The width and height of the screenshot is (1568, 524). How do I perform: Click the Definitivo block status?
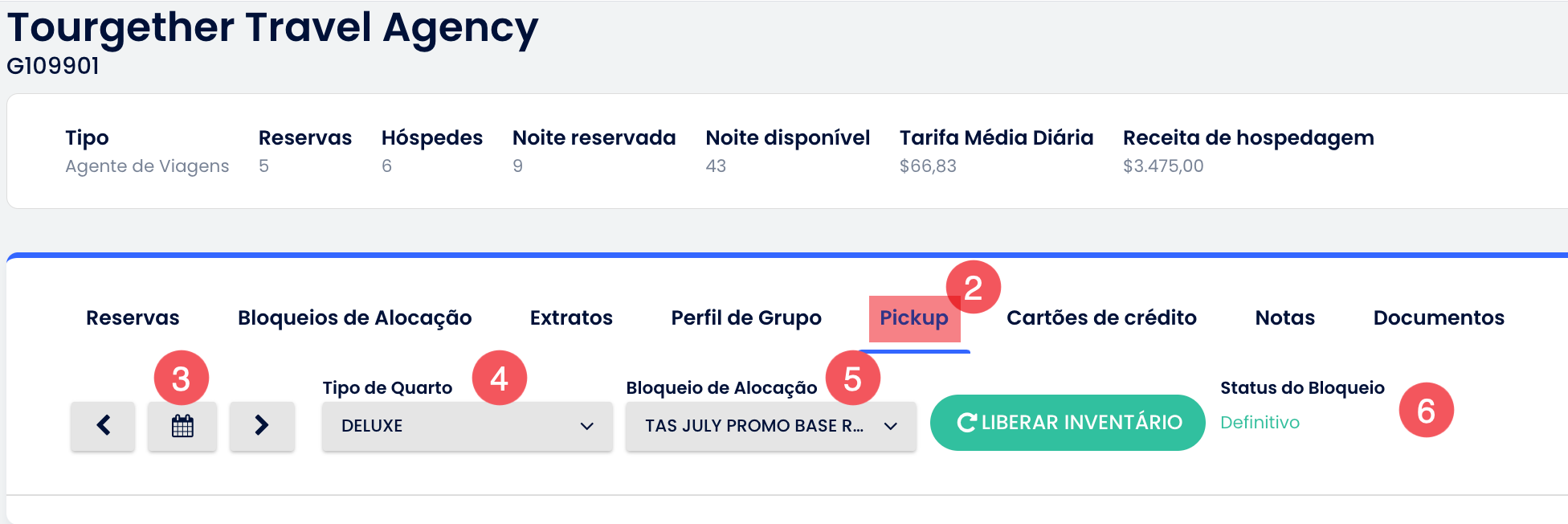click(1260, 422)
